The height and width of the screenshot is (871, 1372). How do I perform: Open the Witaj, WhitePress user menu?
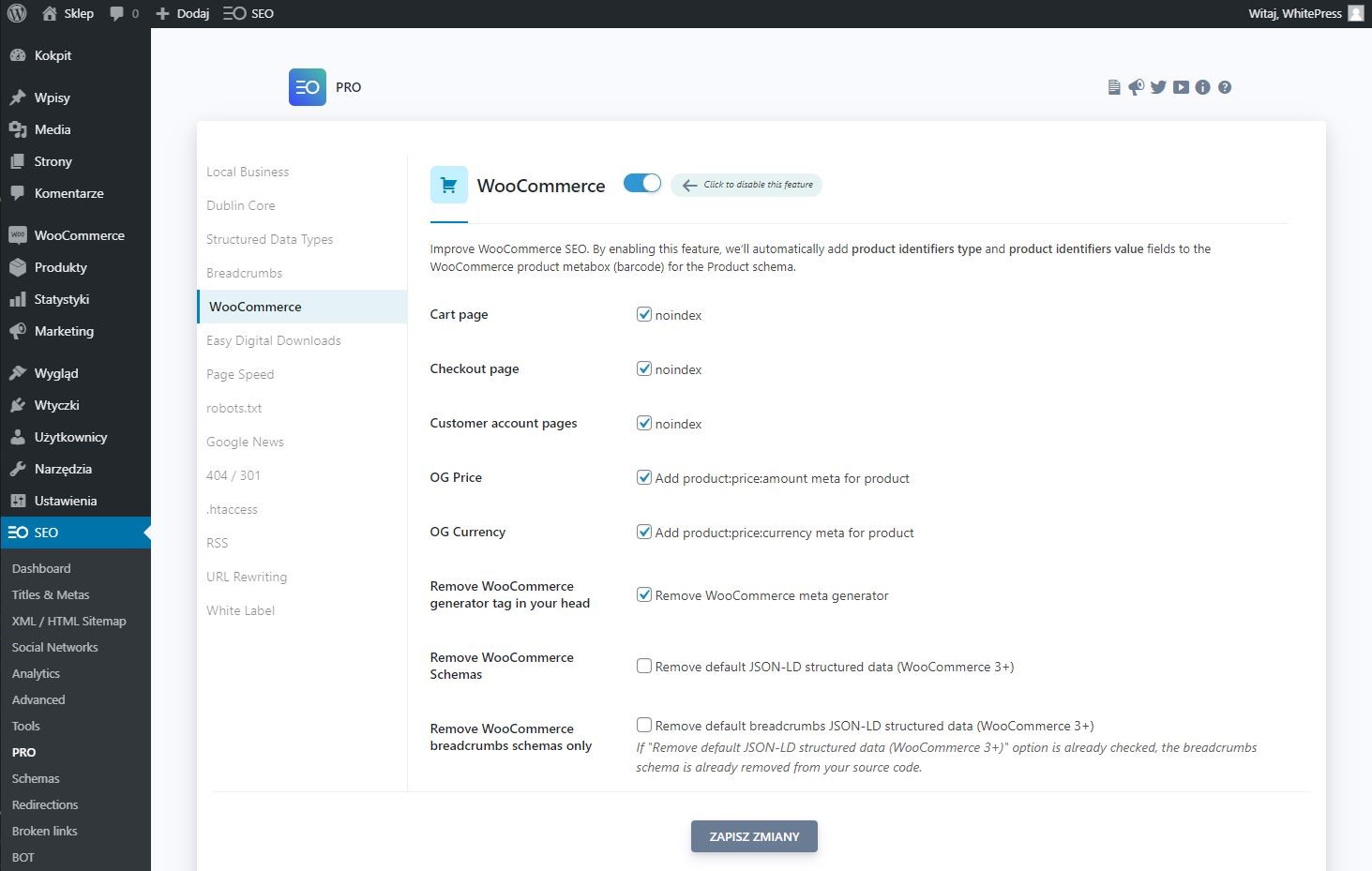tap(1304, 13)
